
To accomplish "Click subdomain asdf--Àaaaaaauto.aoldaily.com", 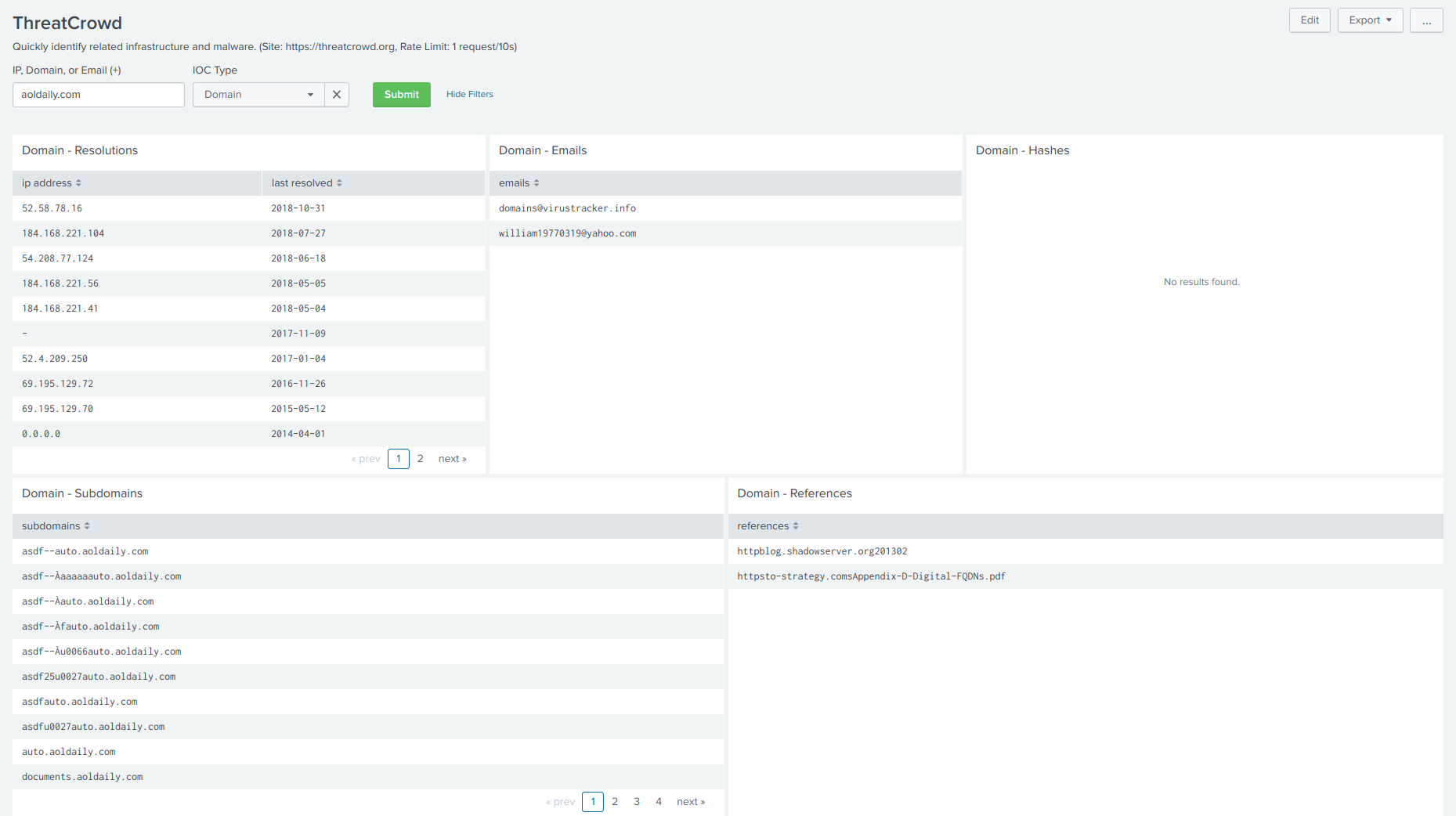I will tap(101, 576).
